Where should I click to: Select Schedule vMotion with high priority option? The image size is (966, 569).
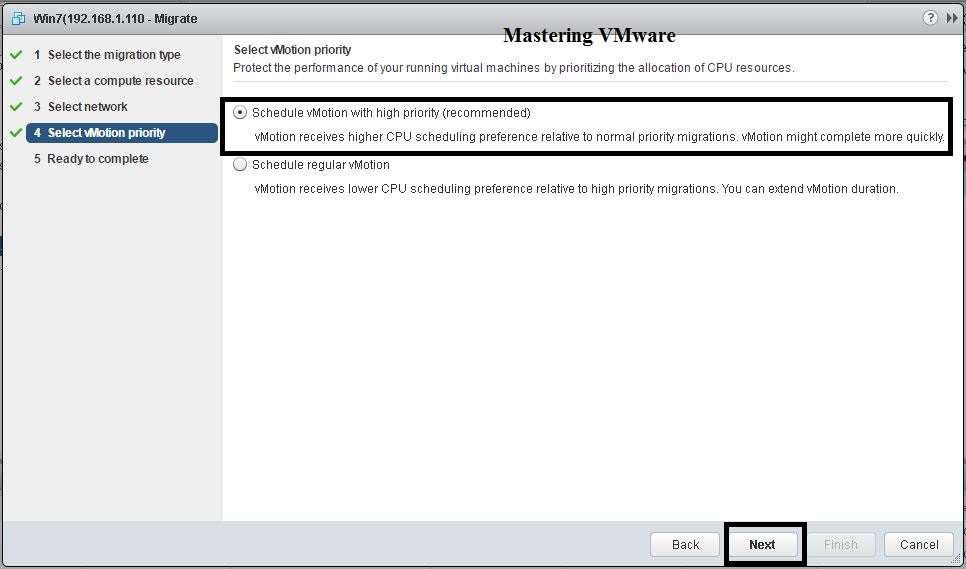(x=240, y=113)
